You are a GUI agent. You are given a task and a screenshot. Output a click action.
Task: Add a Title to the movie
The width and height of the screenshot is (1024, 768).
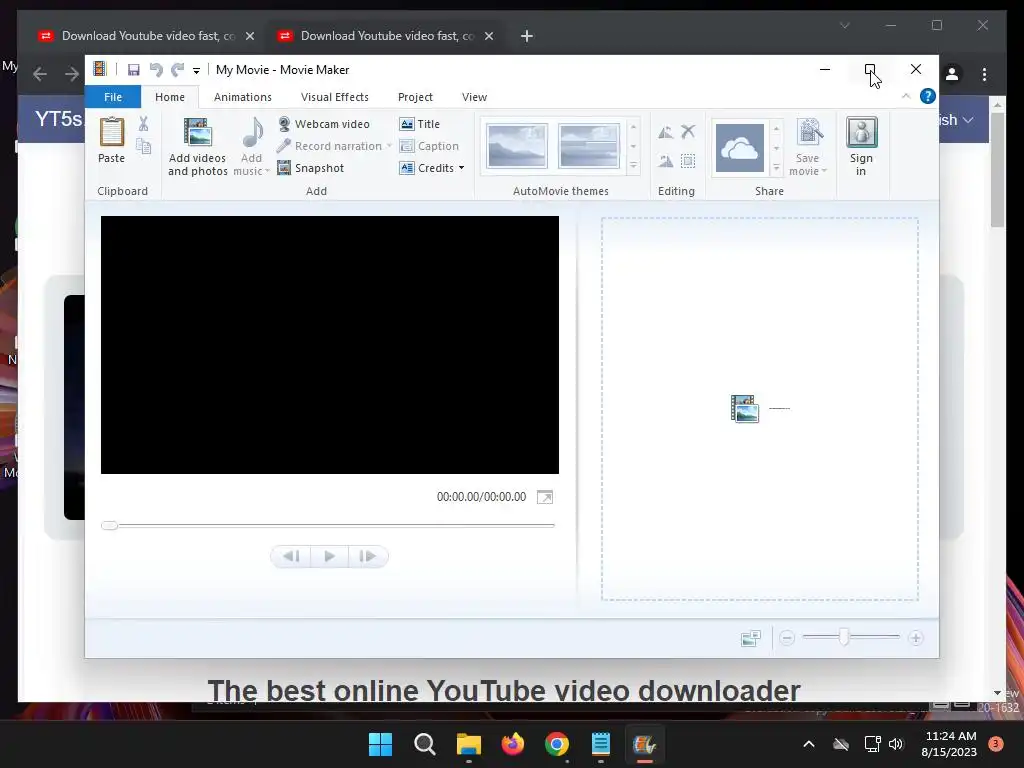[x=420, y=123]
